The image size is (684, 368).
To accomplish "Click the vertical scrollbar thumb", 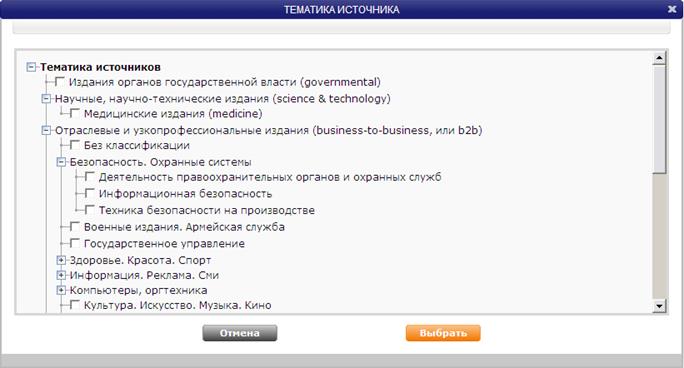I will pos(659,119).
